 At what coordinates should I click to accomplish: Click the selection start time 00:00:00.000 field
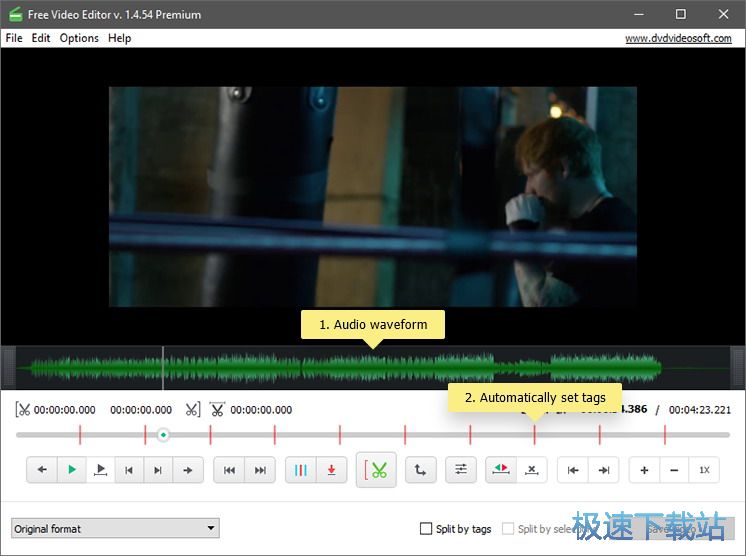pos(65,410)
